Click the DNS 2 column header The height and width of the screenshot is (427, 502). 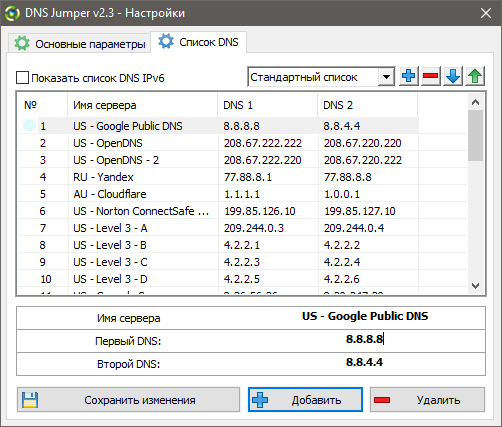tap(368, 105)
